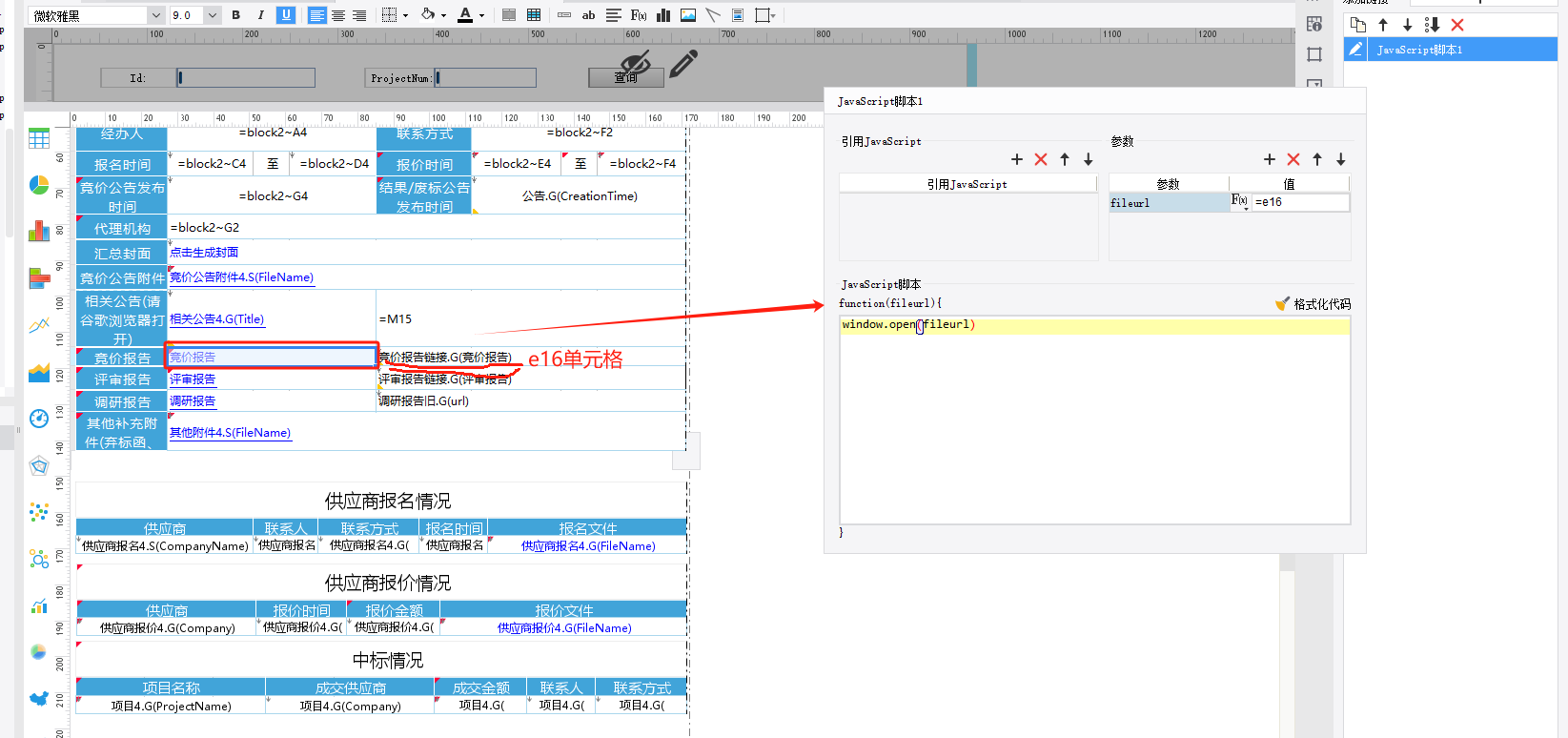Viewport: 1568px width, 738px height.
Task: Click the font color swatch
Action: (x=465, y=15)
